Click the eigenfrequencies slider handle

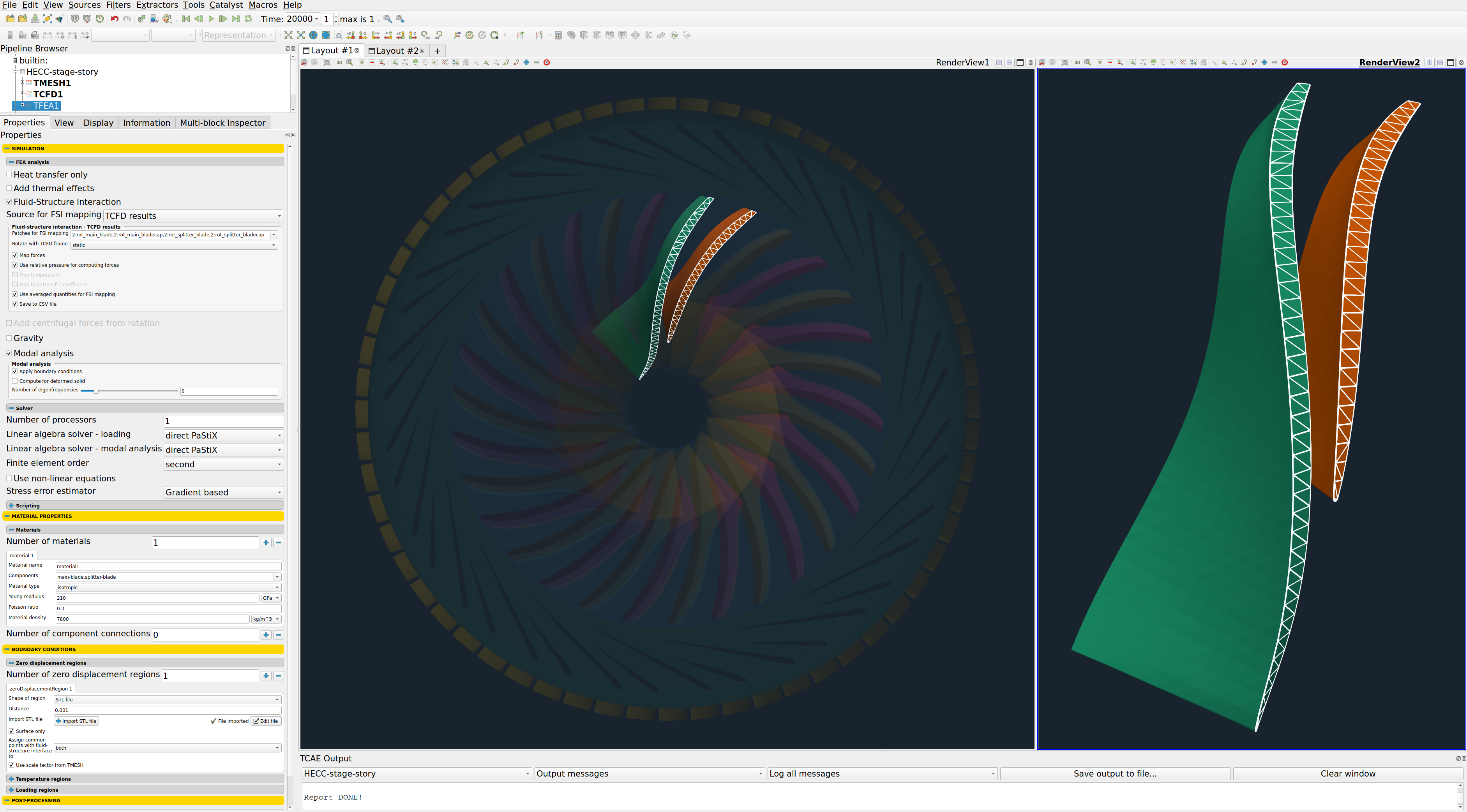pyautogui.click(x=96, y=391)
